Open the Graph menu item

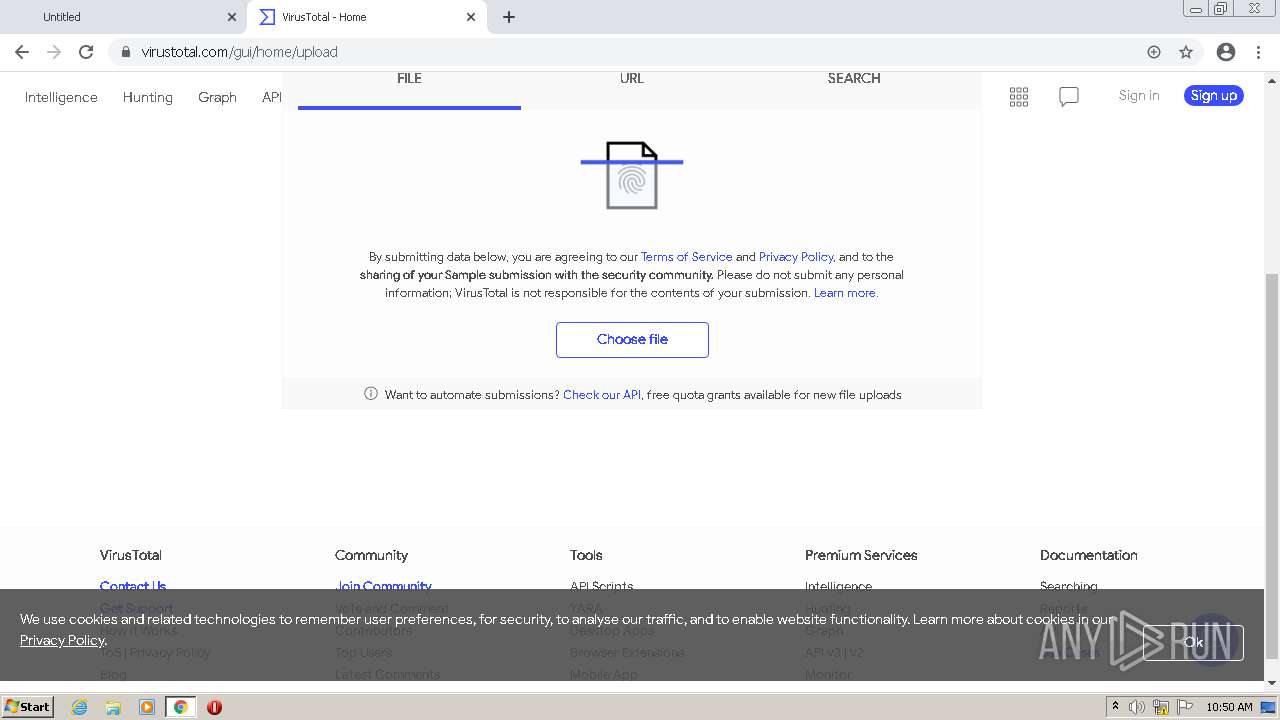click(217, 97)
